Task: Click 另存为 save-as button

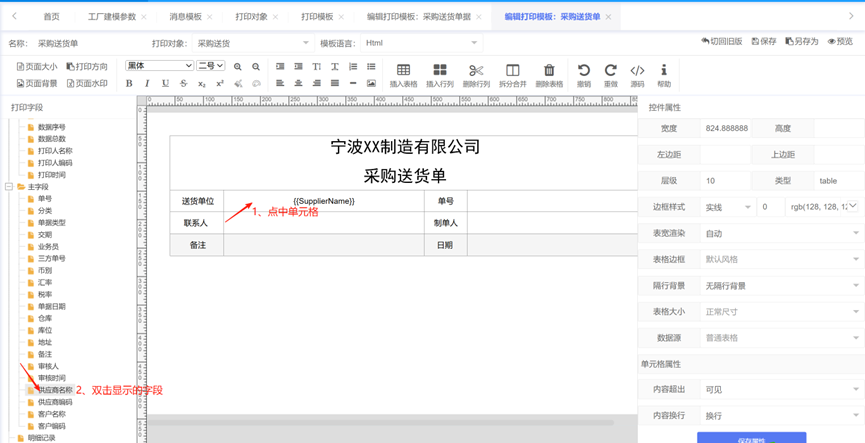Action: (x=802, y=41)
